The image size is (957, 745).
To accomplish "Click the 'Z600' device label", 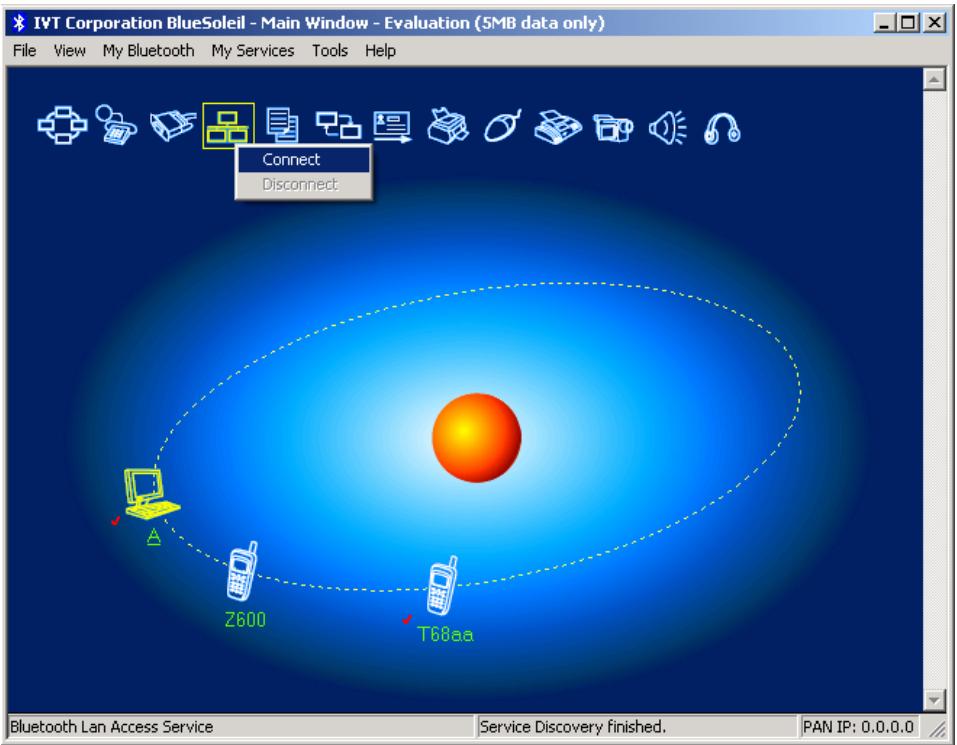I will click(245, 620).
